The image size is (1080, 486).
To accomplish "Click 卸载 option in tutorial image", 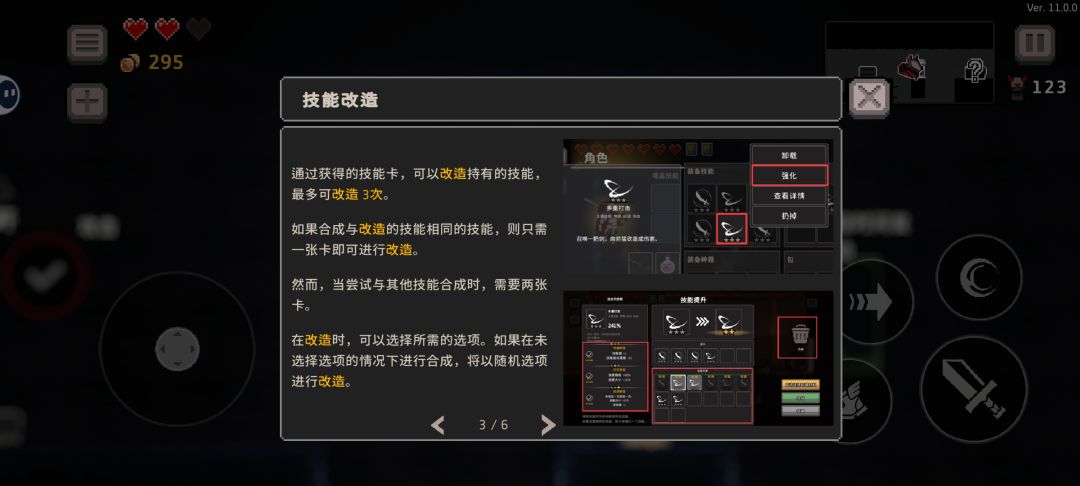I will [x=789, y=156].
